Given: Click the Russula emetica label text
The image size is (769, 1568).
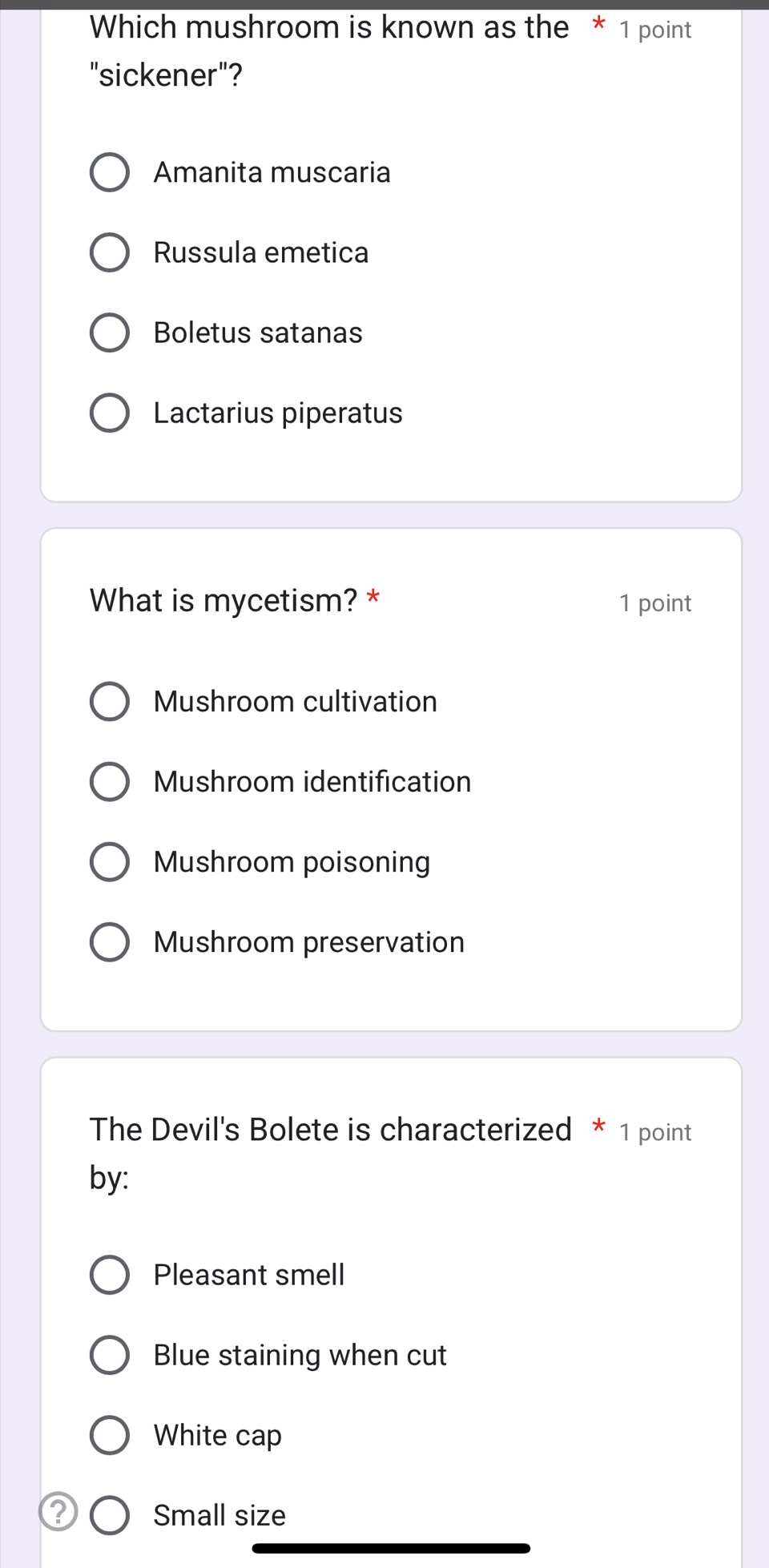Looking at the screenshot, I should coord(261,252).
